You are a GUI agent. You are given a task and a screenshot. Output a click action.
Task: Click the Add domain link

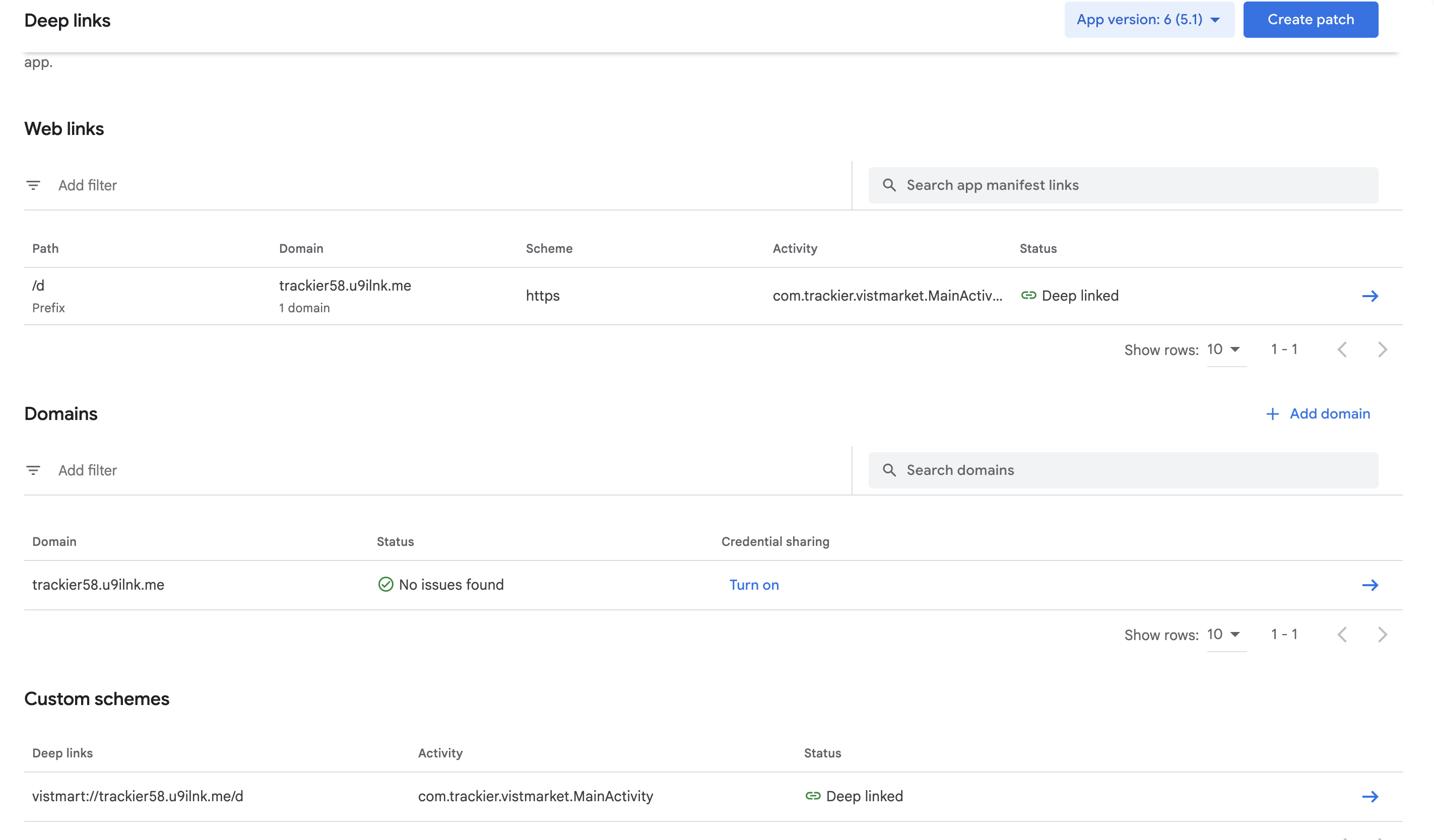1317,414
